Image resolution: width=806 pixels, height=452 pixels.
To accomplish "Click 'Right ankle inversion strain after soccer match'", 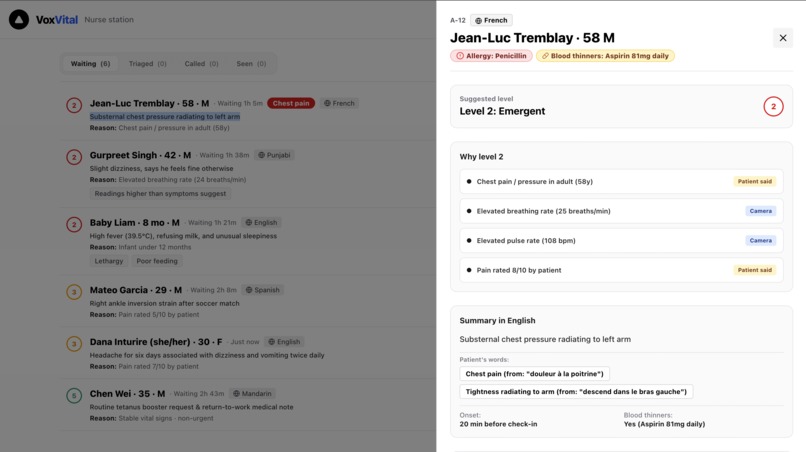I will click(164, 303).
